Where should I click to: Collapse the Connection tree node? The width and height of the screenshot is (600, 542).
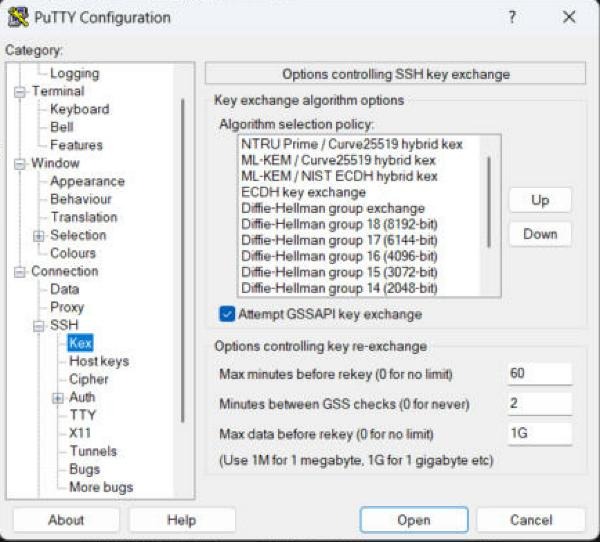click(x=20, y=272)
